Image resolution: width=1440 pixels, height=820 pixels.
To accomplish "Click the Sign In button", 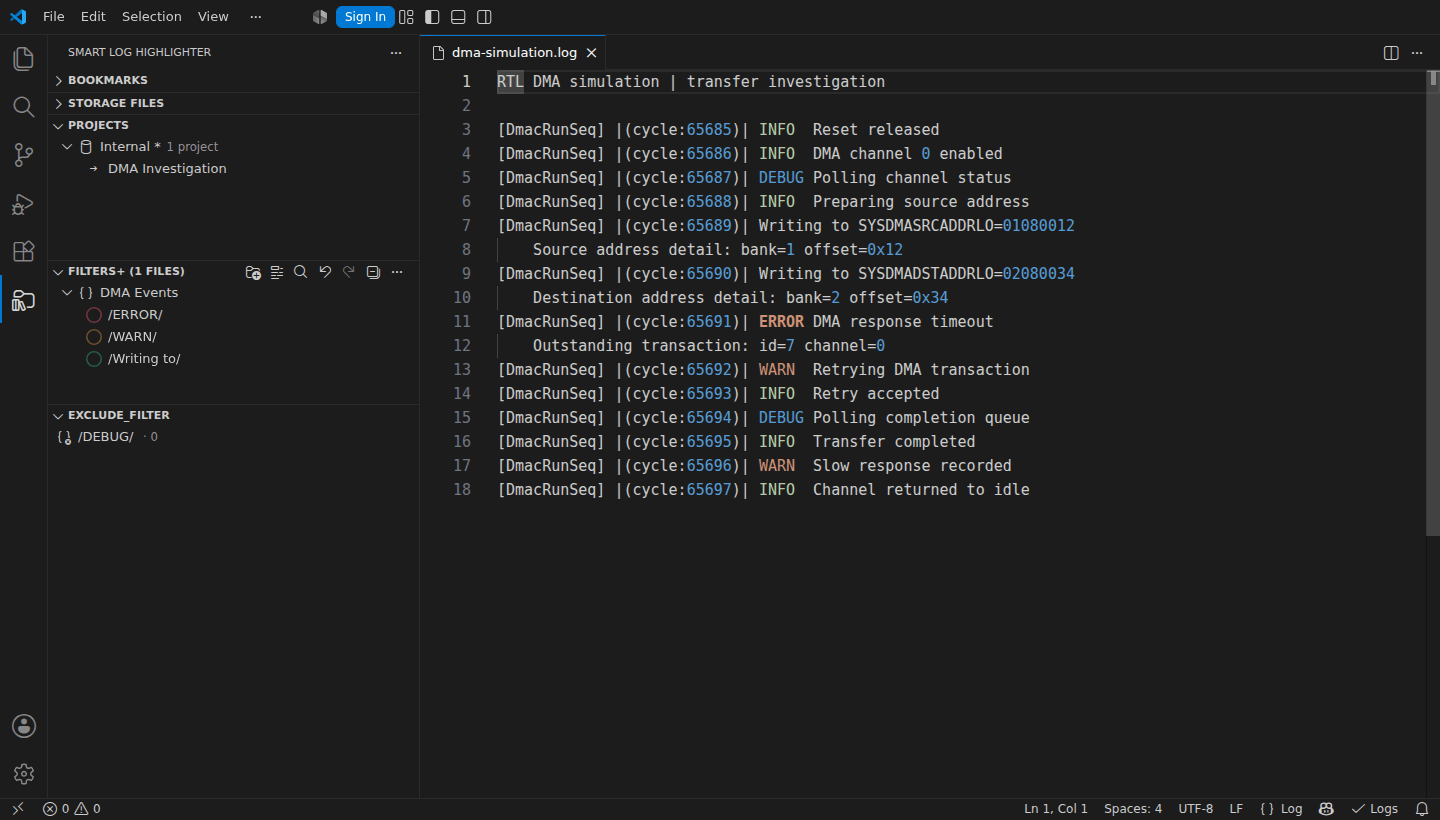I will tap(365, 17).
